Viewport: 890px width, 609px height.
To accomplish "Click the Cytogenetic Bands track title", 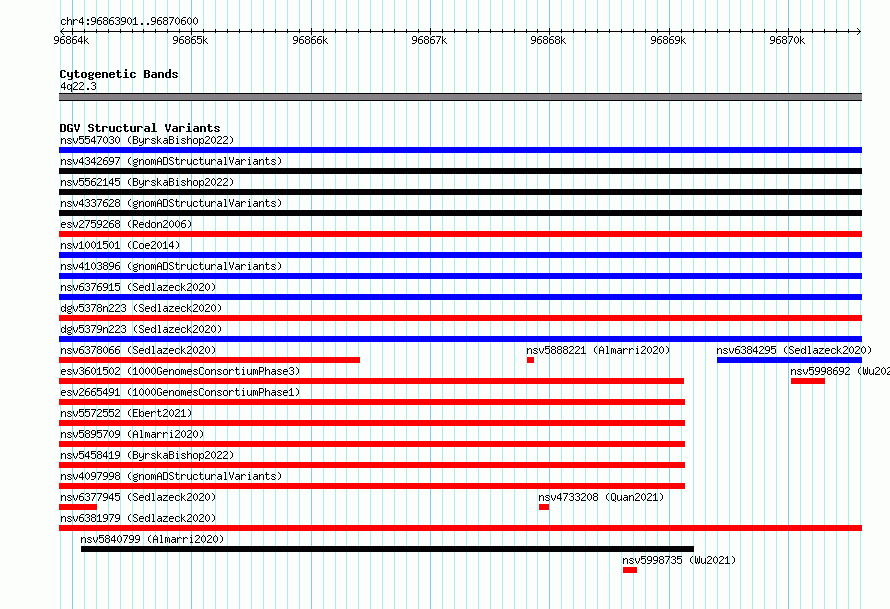I will pyautogui.click(x=119, y=74).
